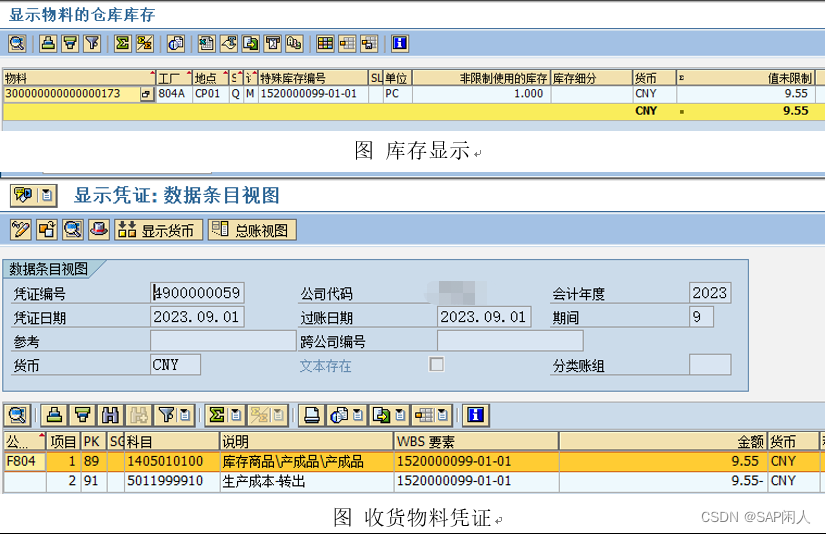Viewport: 826px width, 534px height.
Task: Select special stock number cell in stock row
Action: pyautogui.click(x=313, y=94)
